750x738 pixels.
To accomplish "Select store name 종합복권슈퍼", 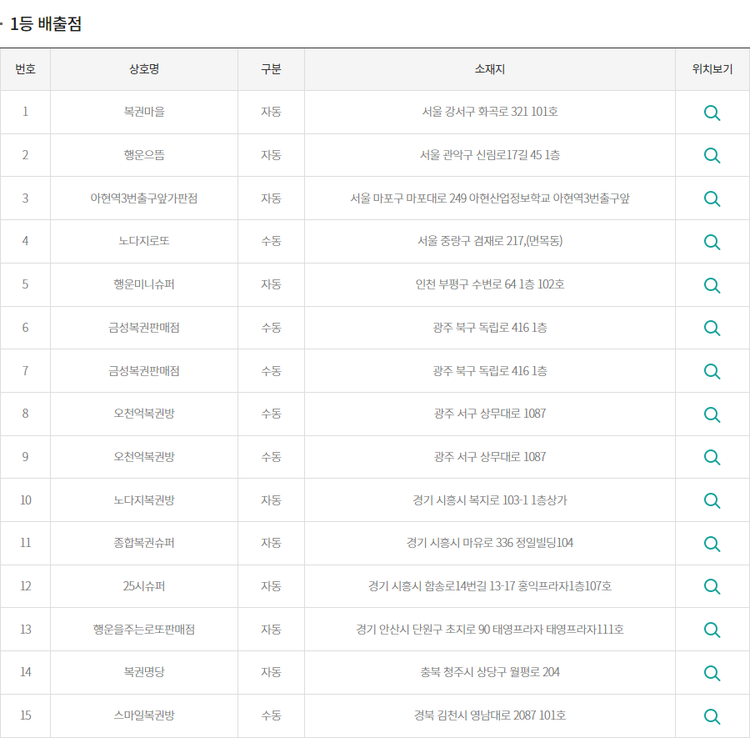I will (144, 543).
